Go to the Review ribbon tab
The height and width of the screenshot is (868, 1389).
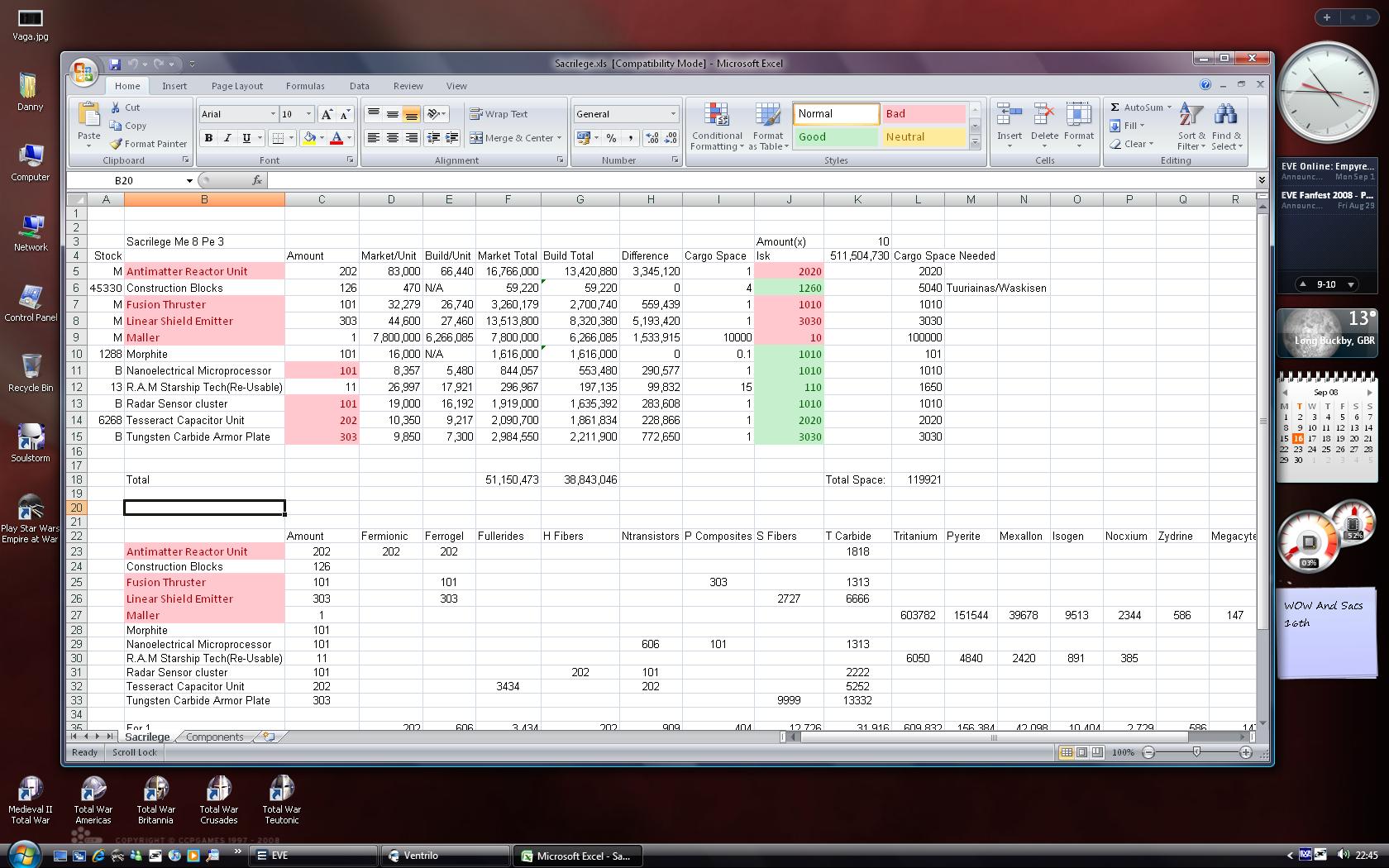pos(408,86)
